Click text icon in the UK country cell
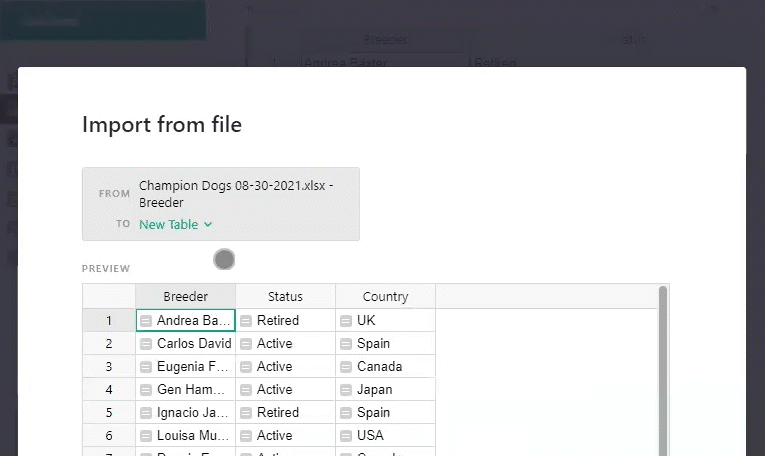This screenshot has height=456, width=765. pyautogui.click(x=346, y=321)
